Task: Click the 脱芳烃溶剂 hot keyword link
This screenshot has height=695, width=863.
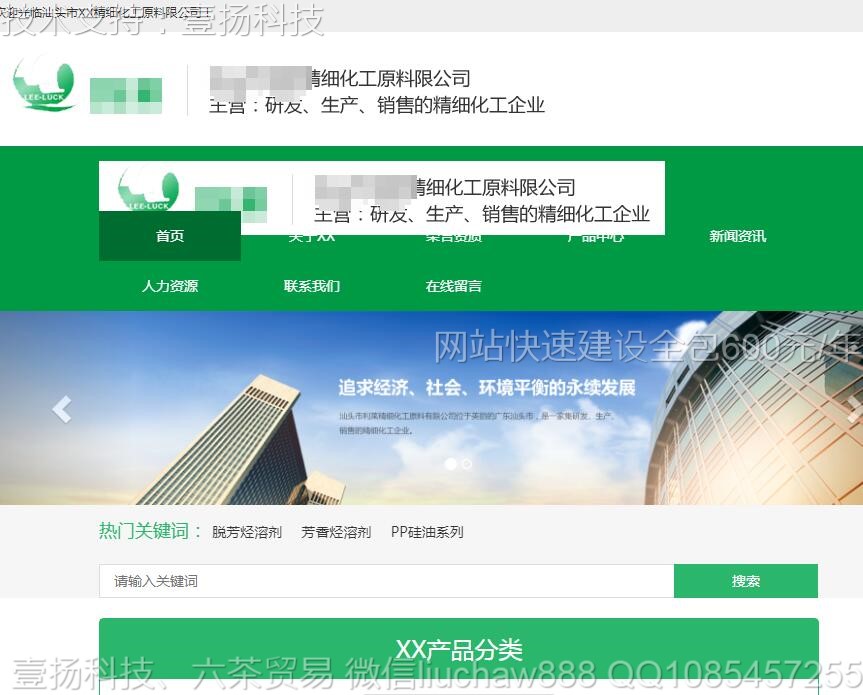Action: click(247, 533)
